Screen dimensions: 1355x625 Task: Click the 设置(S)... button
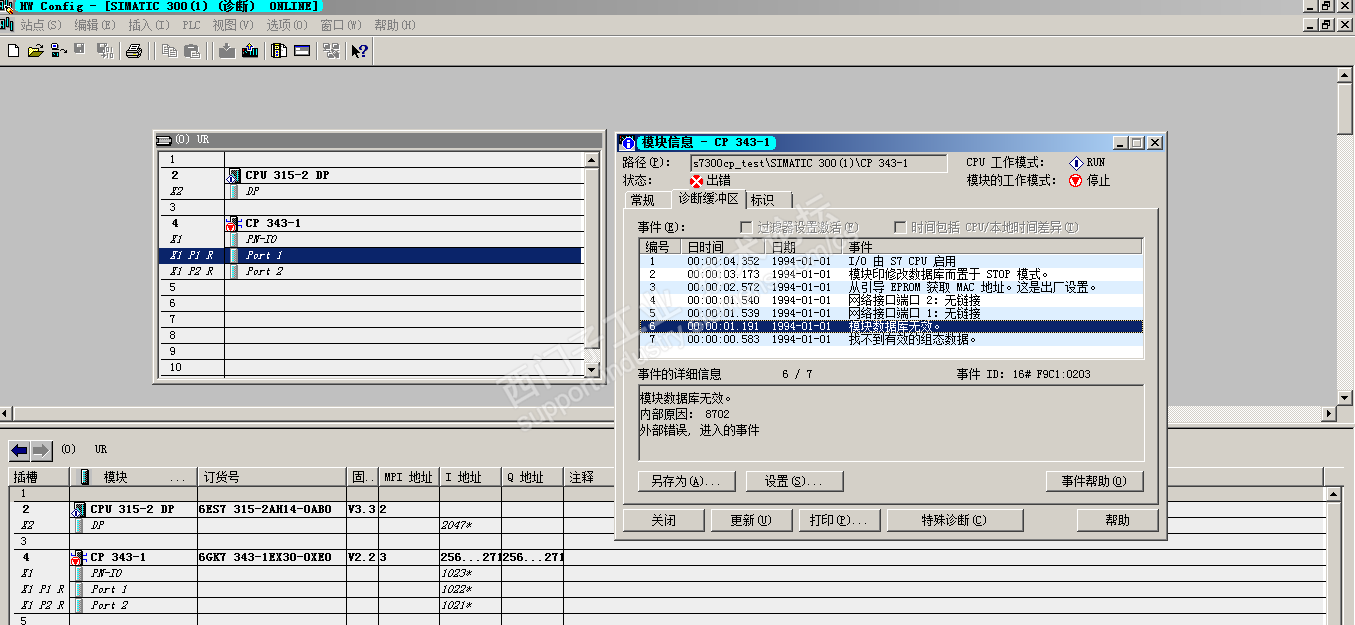pyautogui.click(x=794, y=481)
